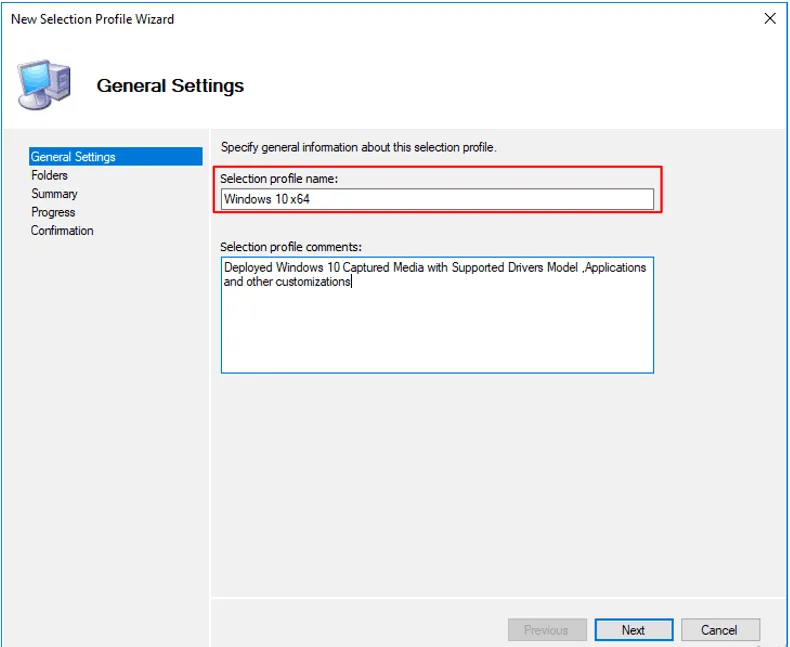Viewport: 790px width, 647px height.
Task: Select the Summary wizard step
Action: point(54,194)
